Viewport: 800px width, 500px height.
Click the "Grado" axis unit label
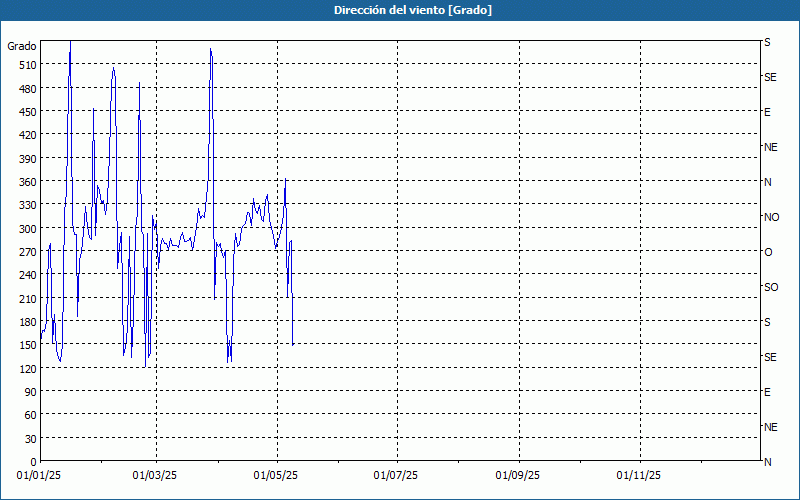point(22,46)
